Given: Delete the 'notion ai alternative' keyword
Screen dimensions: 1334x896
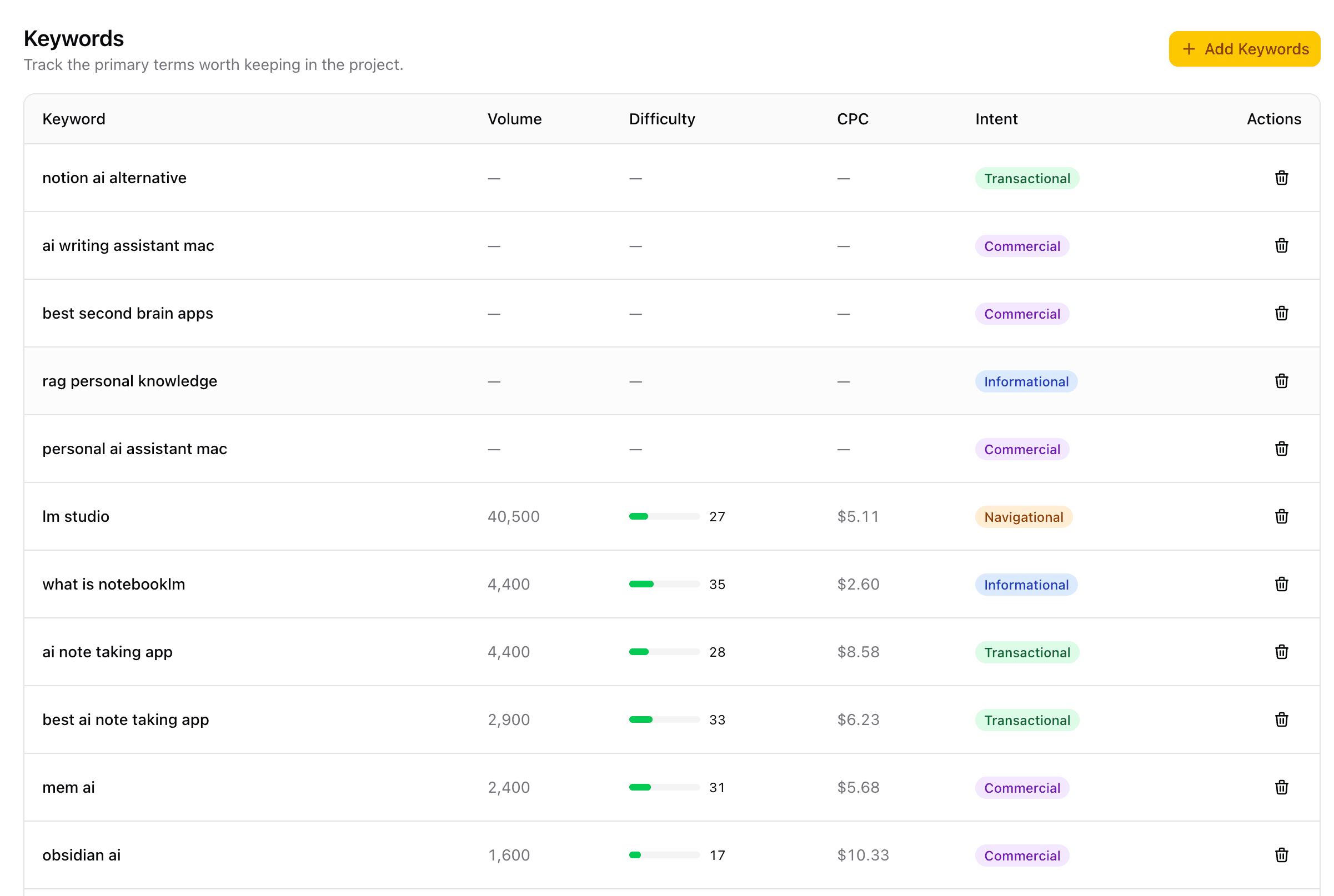Looking at the screenshot, I should pyautogui.click(x=1282, y=178).
